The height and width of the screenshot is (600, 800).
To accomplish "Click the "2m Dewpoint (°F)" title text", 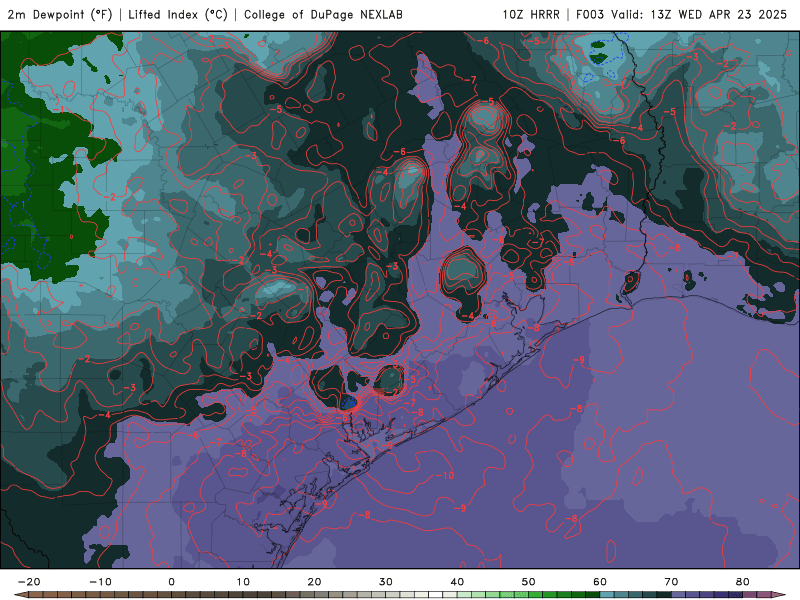I will click(60, 15).
